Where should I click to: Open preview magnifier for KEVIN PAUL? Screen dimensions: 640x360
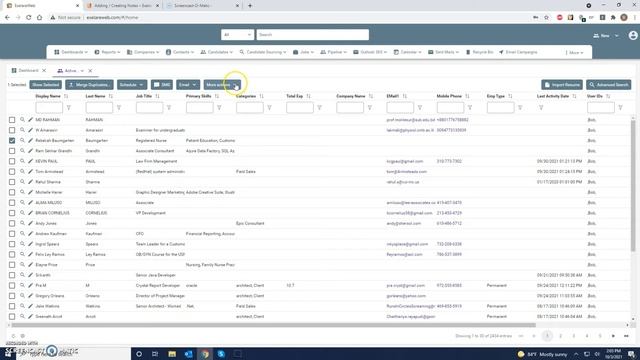pyautogui.click(x=22, y=161)
